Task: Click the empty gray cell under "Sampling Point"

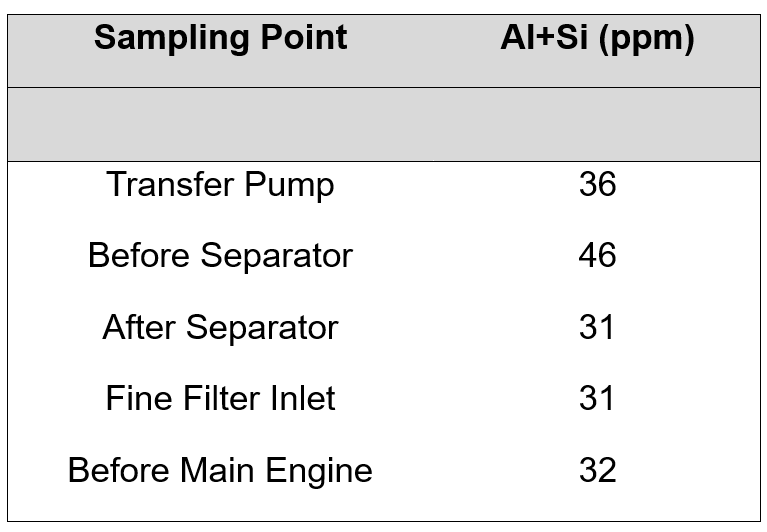Action: (220, 124)
